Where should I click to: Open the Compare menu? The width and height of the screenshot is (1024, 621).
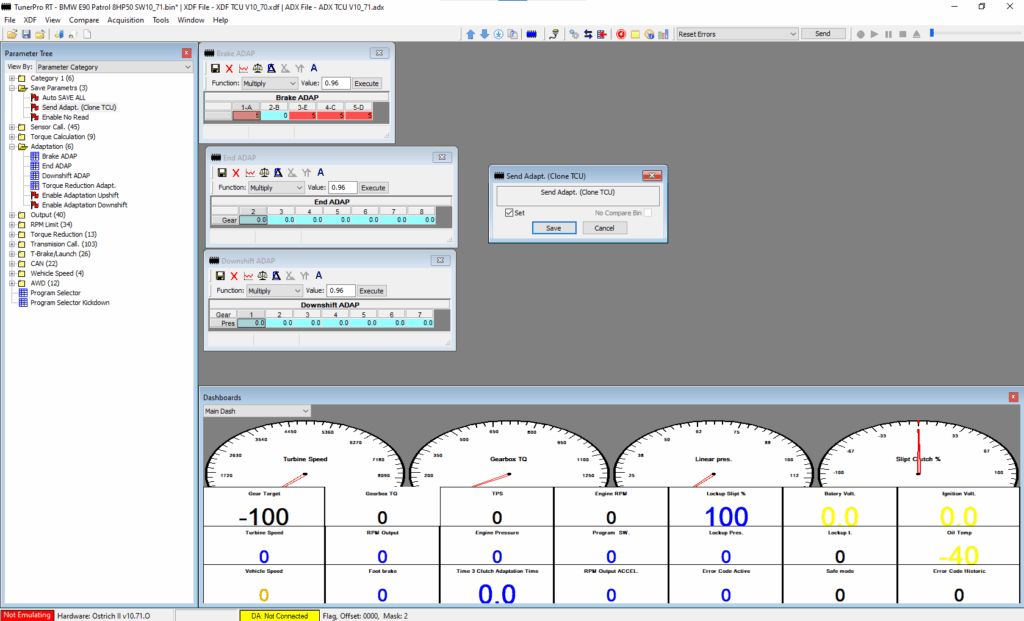(x=84, y=20)
